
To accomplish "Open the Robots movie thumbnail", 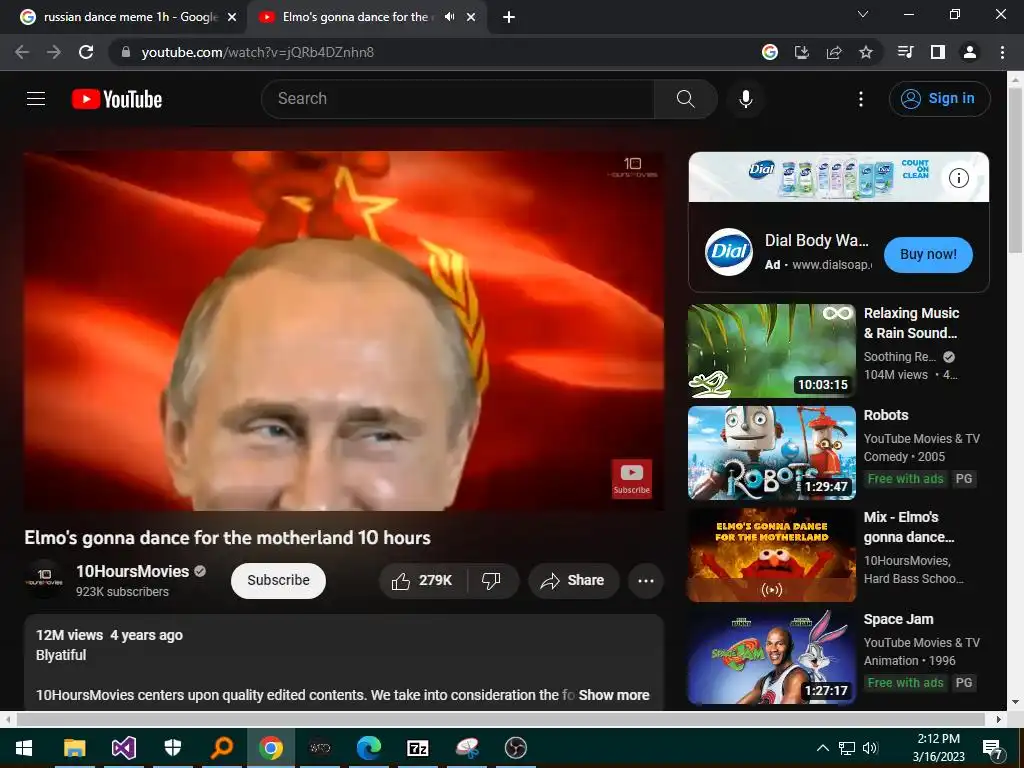I will (x=772, y=453).
